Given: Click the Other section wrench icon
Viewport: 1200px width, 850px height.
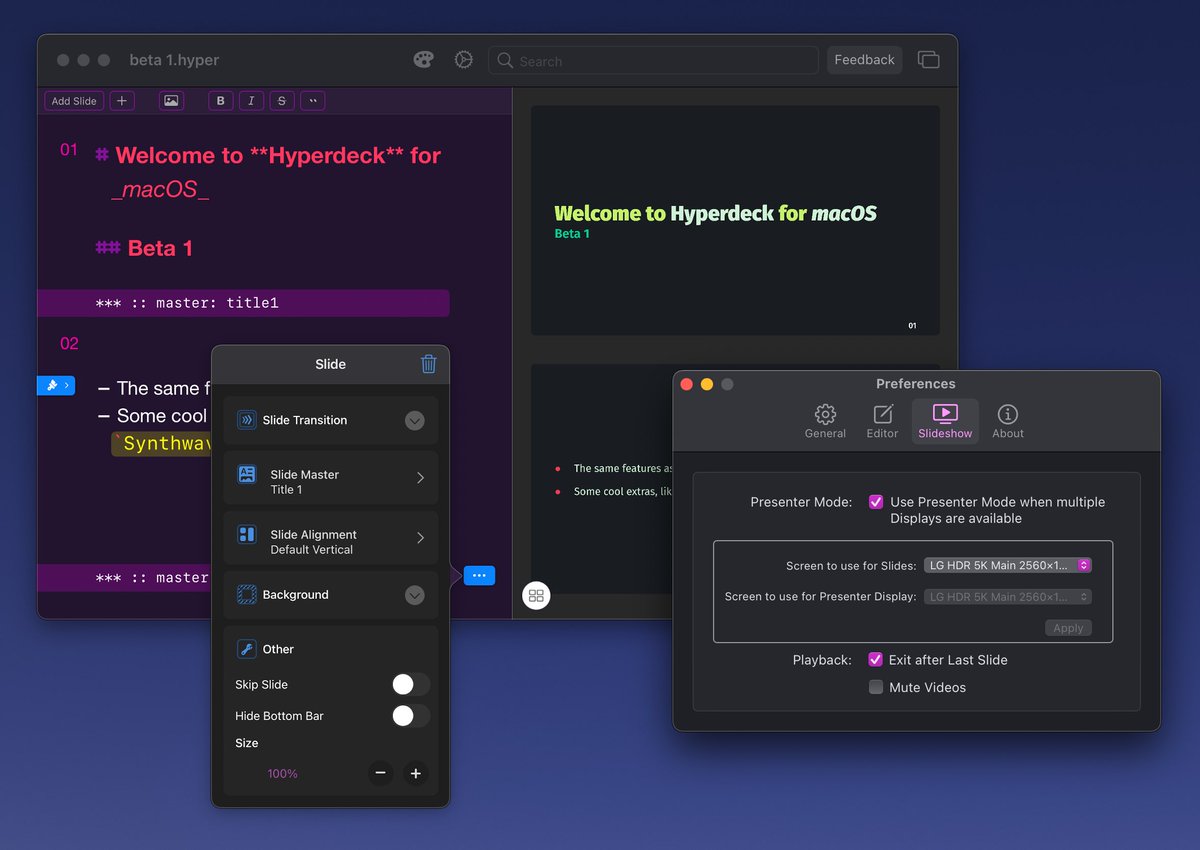Looking at the screenshot, I should click(246, 649).
